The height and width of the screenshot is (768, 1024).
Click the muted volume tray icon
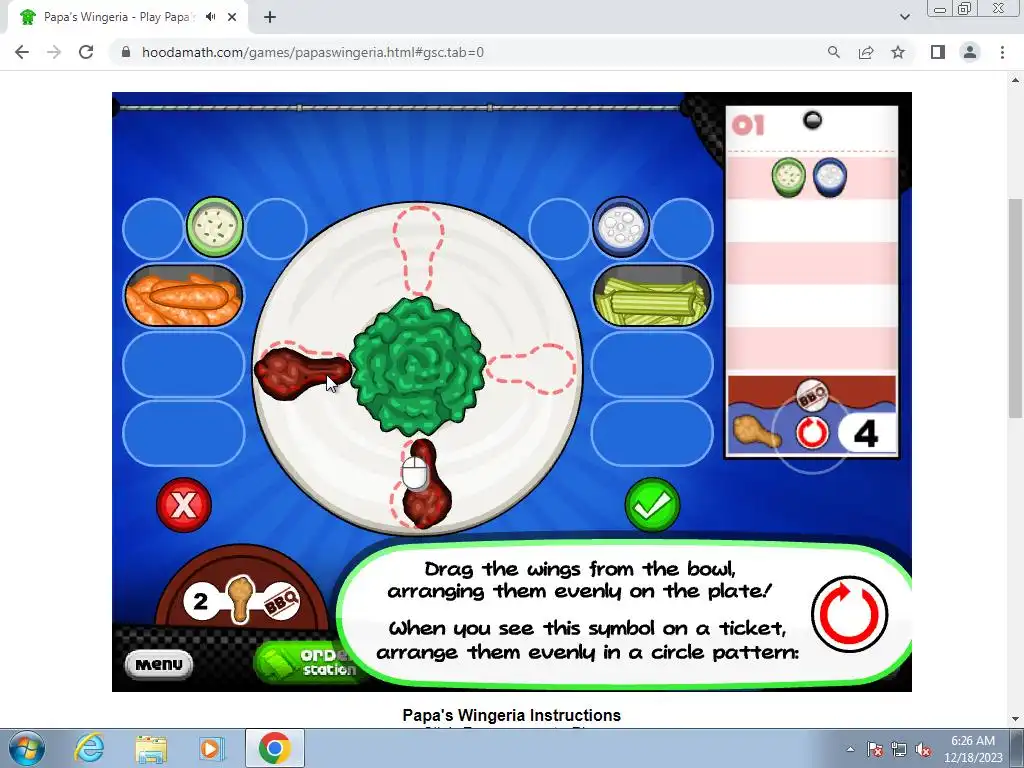(923, 749)
